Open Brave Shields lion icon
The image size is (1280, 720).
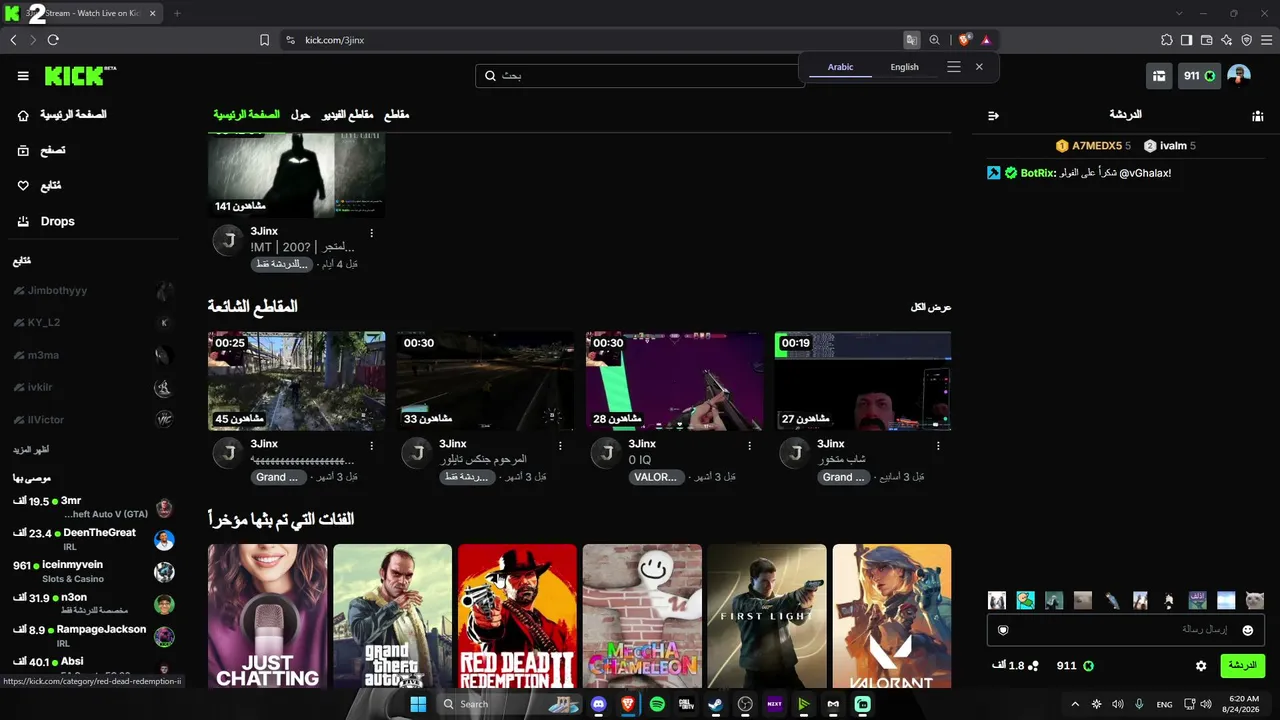tap(964, 40)
